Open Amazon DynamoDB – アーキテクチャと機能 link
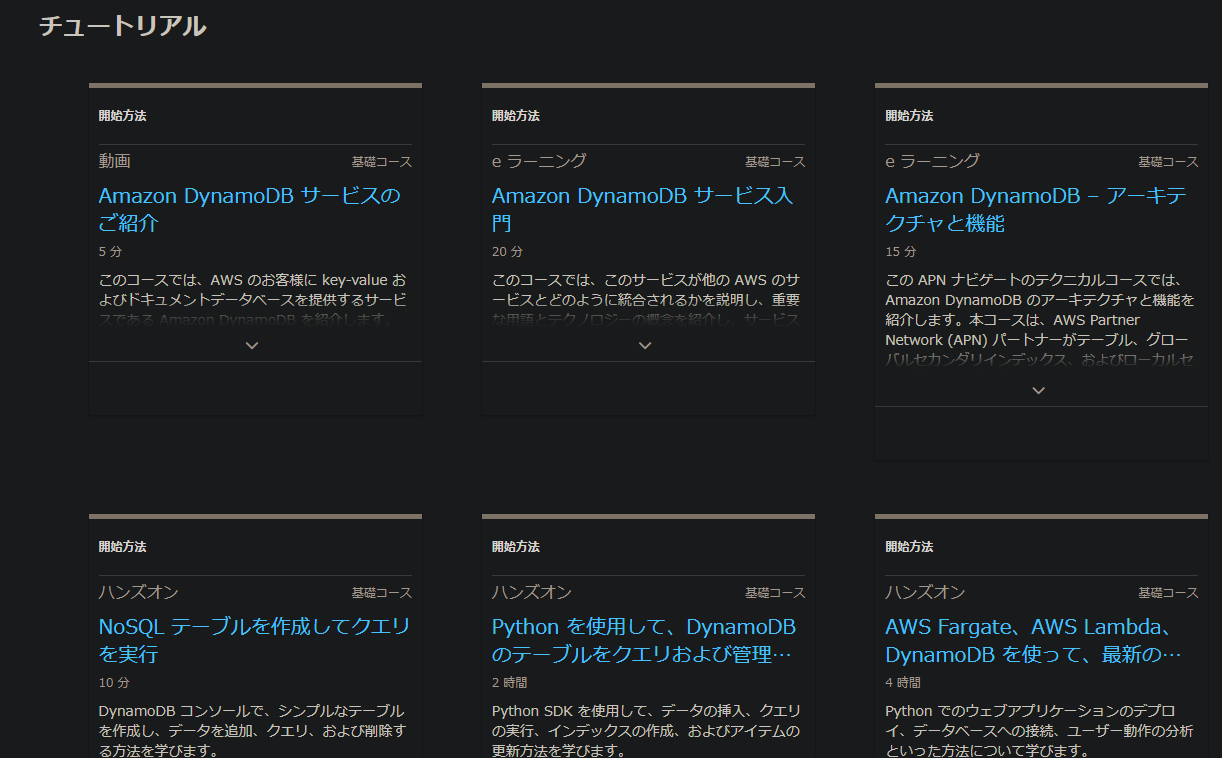1222x758 pixels. [1036, 209]
